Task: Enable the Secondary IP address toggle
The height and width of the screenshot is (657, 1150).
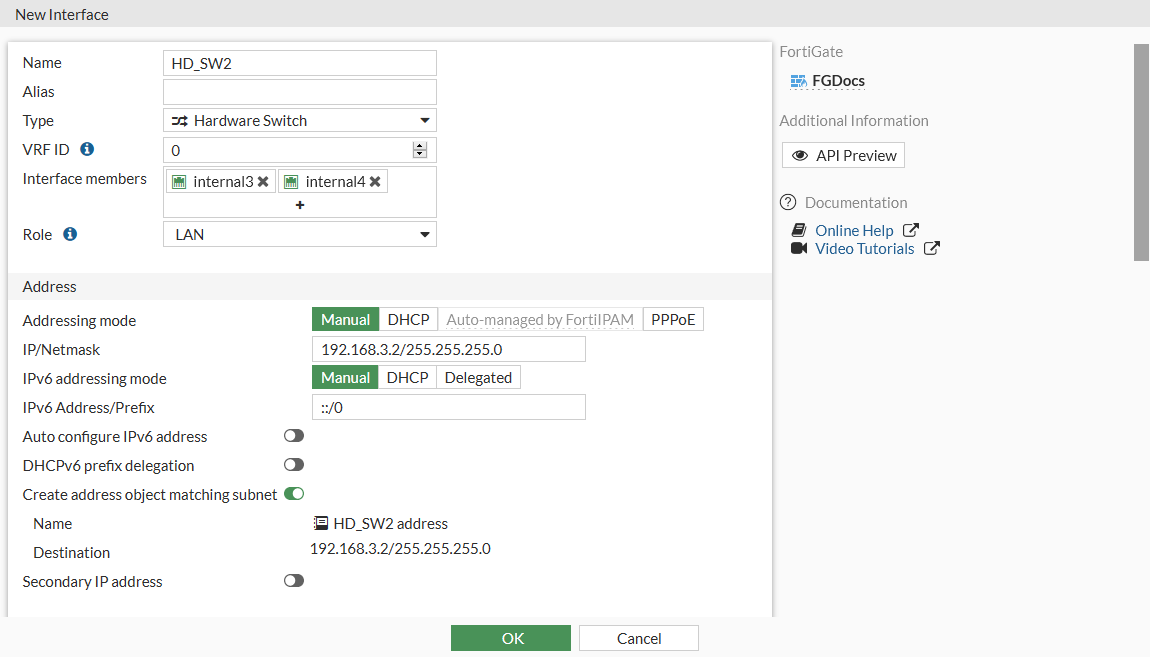Action: click(x=293, y=581)
